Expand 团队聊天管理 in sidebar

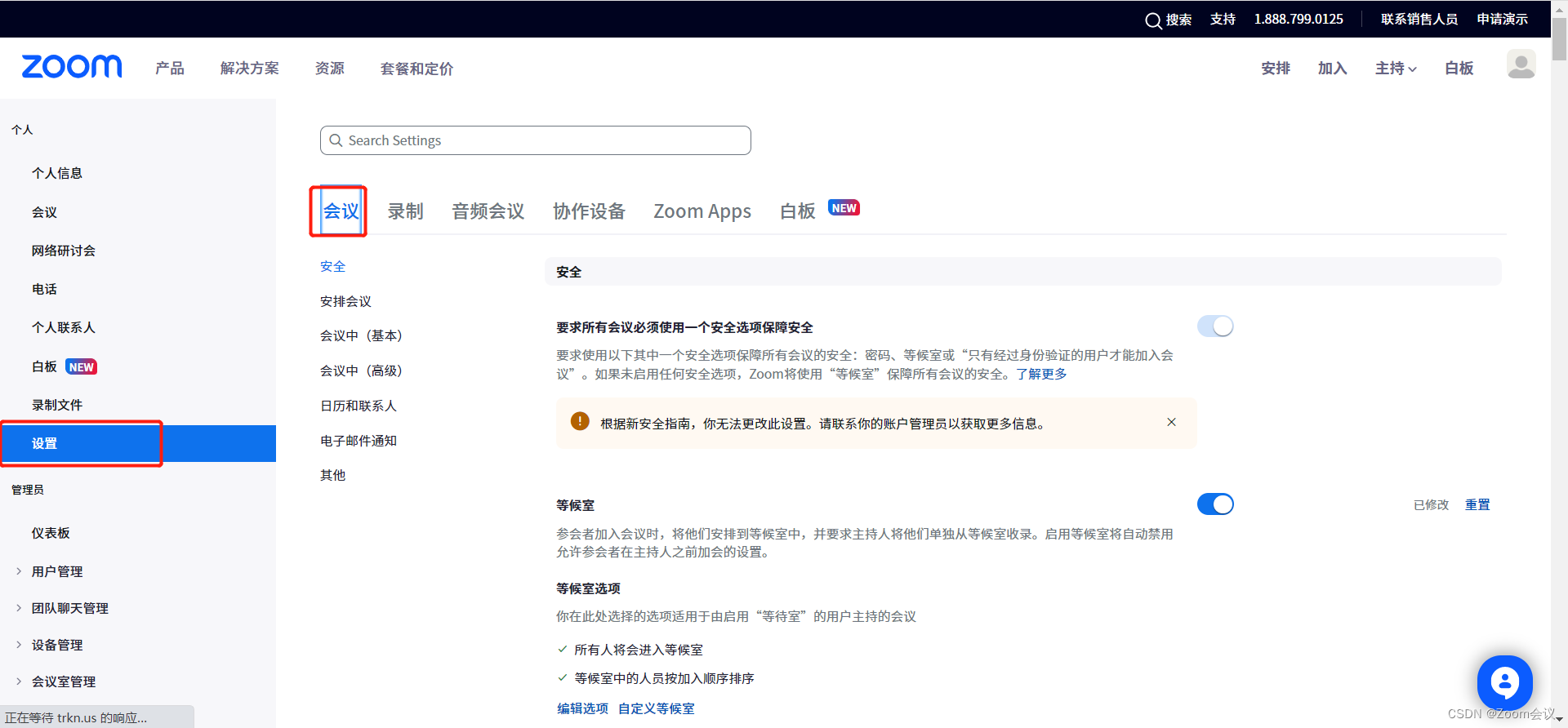coord(19,608)
